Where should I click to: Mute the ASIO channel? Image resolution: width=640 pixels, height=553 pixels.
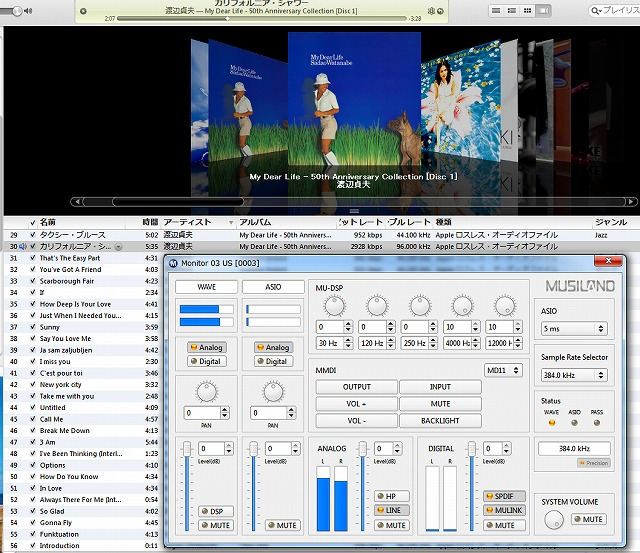click(x=282, y=526)
